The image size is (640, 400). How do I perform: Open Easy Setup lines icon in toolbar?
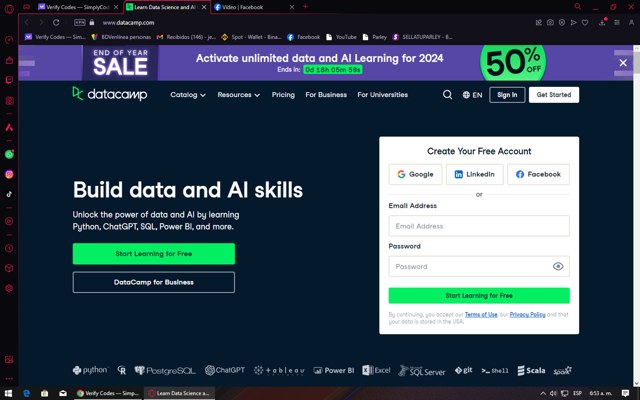point(617,22)
